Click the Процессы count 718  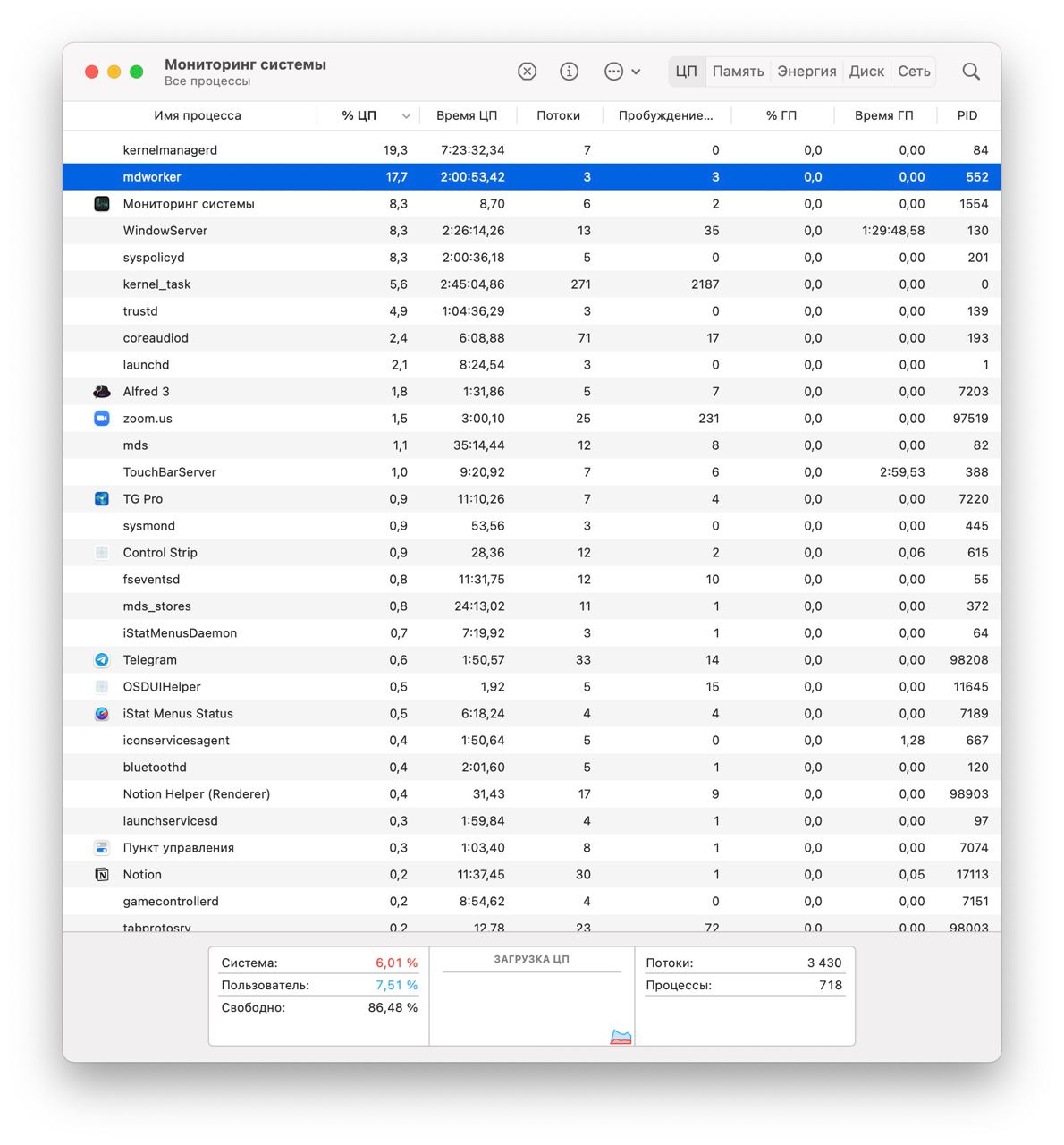[831, 985]
